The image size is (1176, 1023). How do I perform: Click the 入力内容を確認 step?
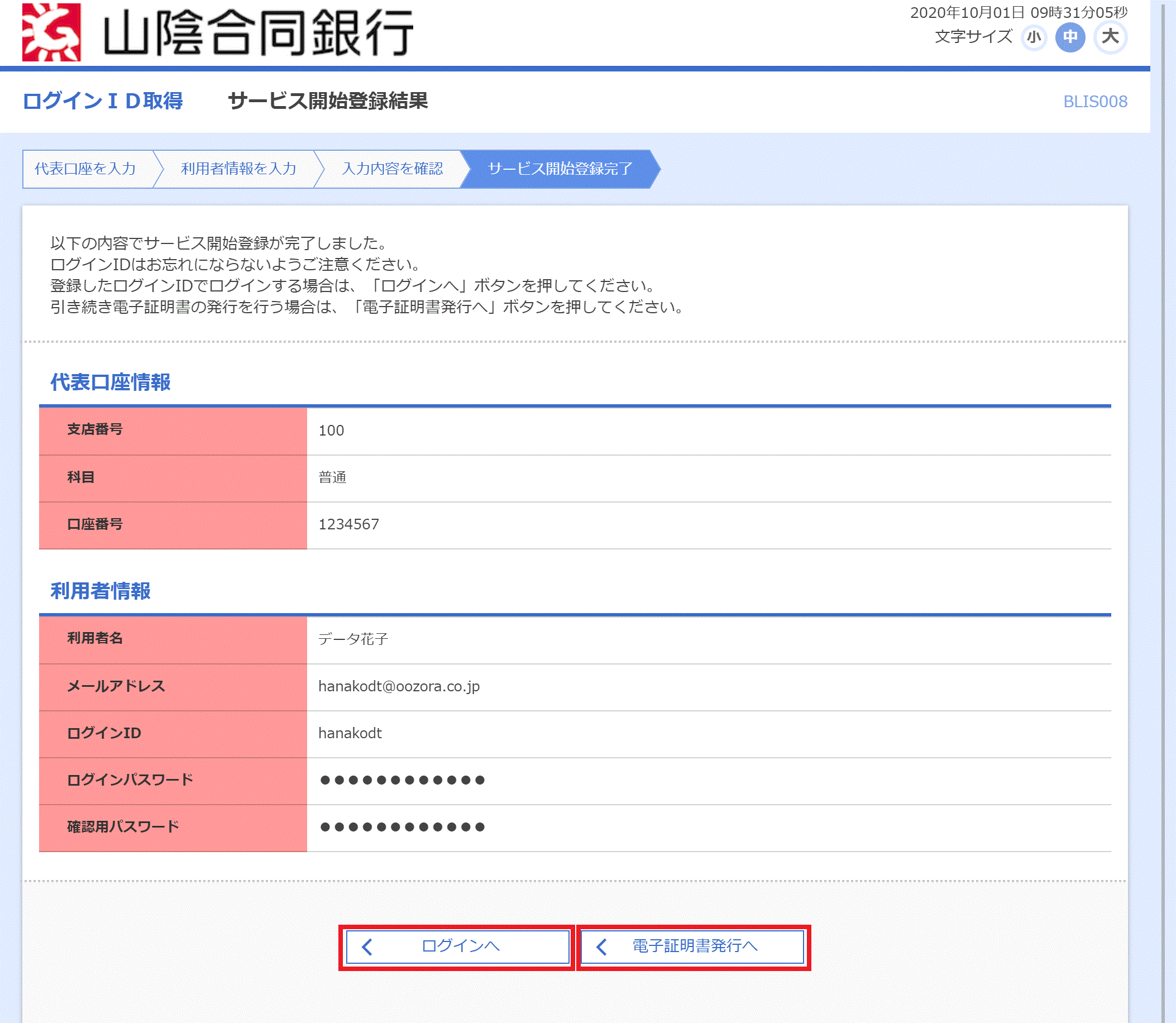[393, 169]
